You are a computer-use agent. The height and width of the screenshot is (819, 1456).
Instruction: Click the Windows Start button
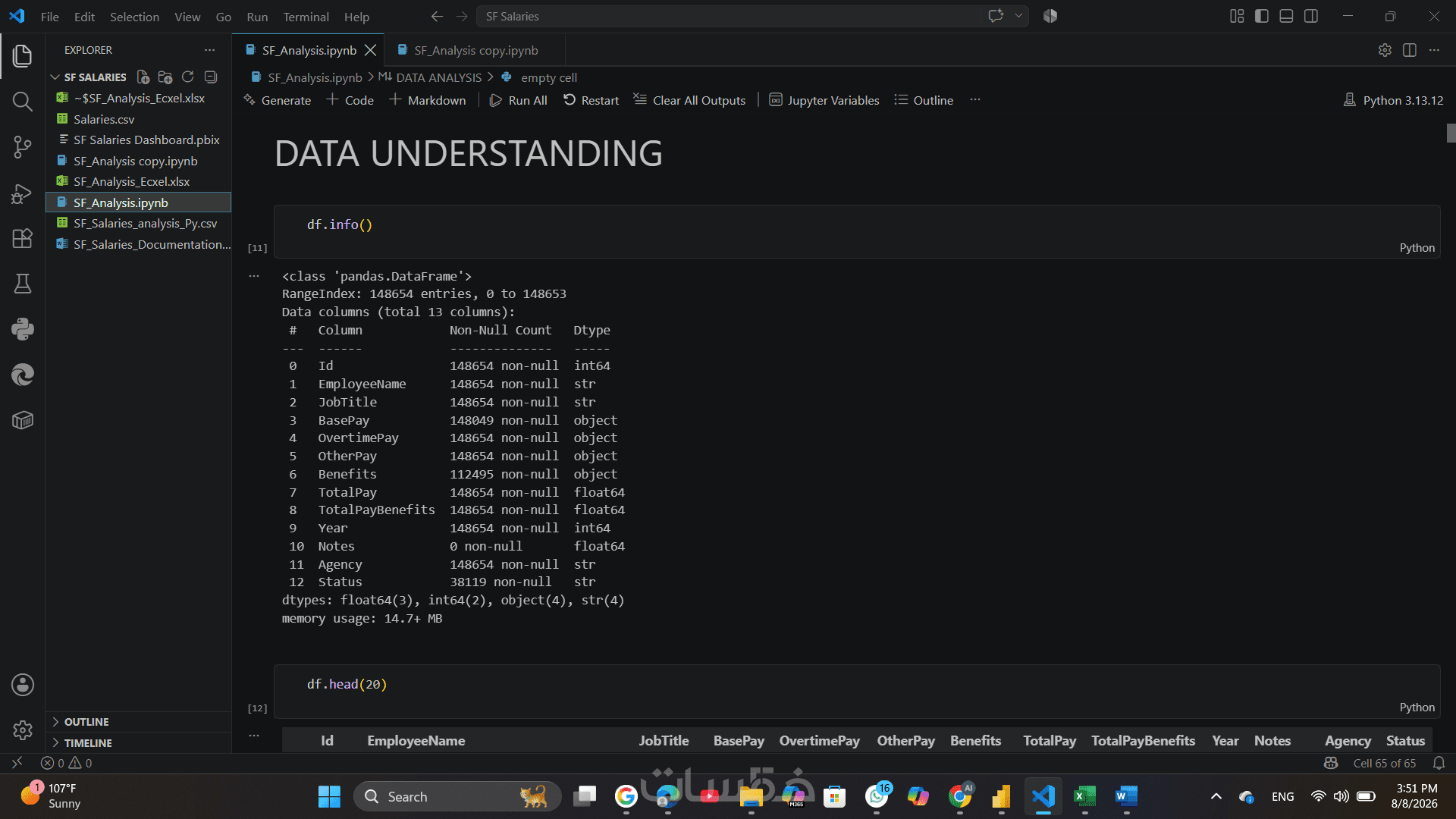tap(329, 796)
